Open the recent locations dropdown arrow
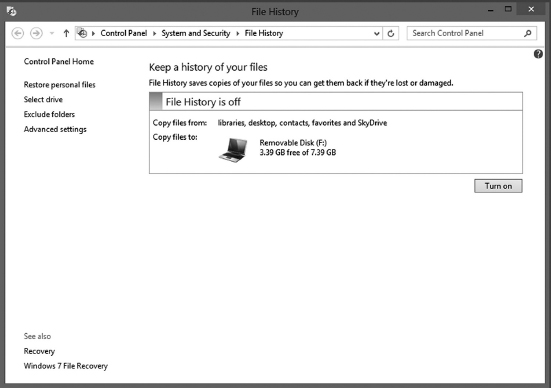 52,33
